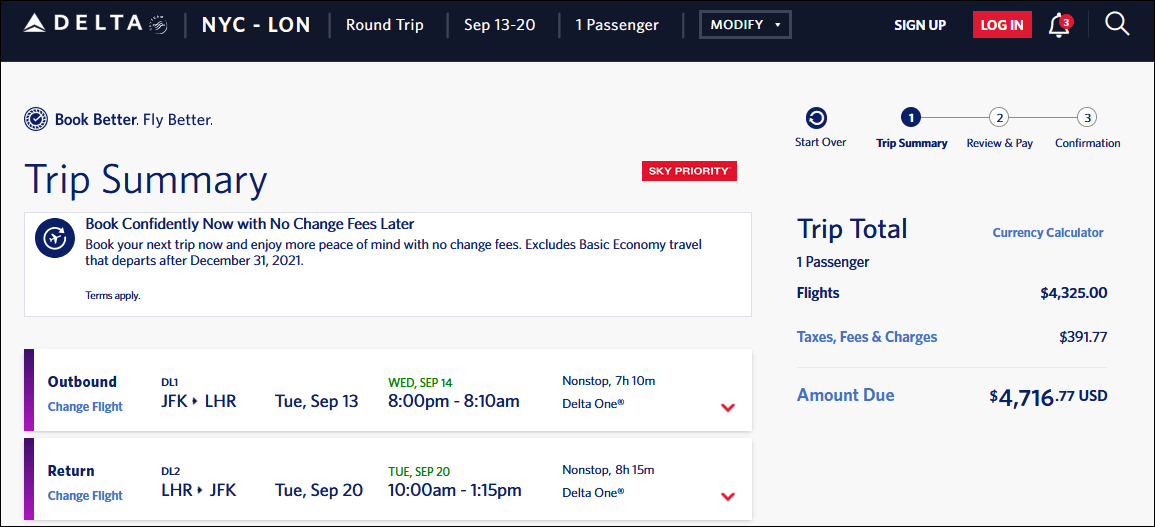Change Flight for the Outbound leg
Screen dimensions: 1155x527
coord(85,407)
